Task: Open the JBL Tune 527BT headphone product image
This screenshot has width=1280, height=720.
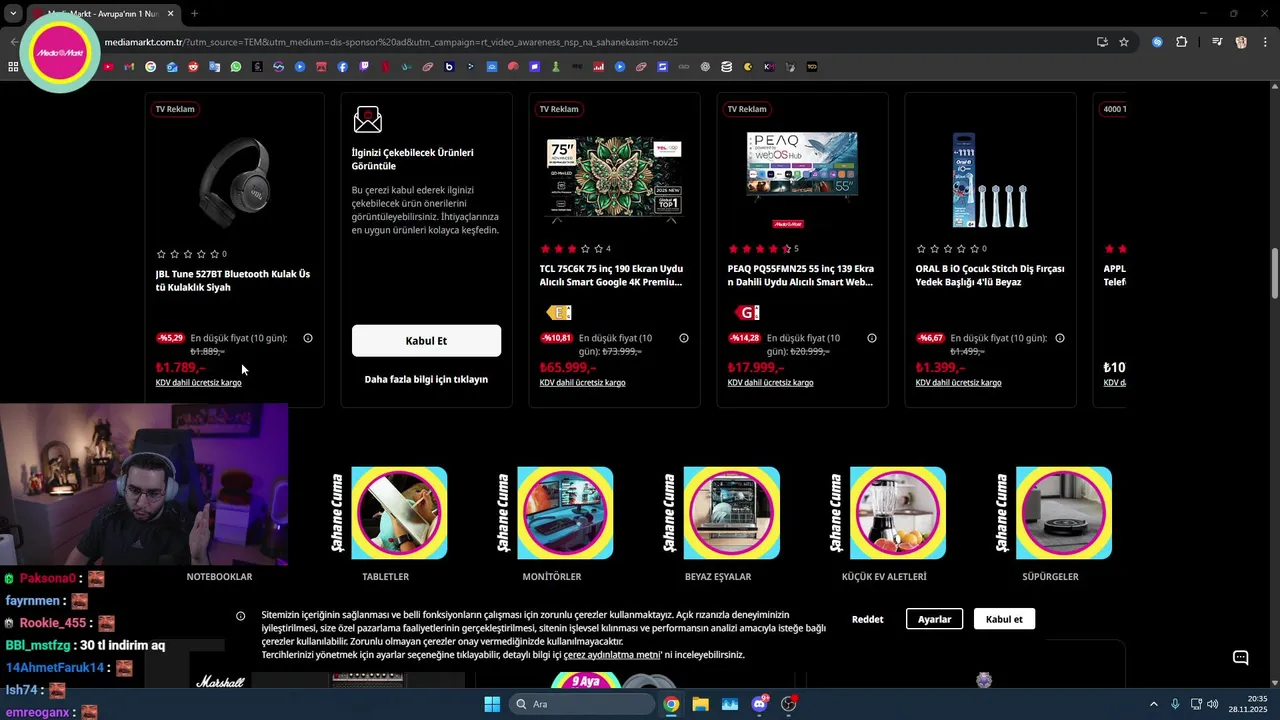Action: click(x=235, y=181)
